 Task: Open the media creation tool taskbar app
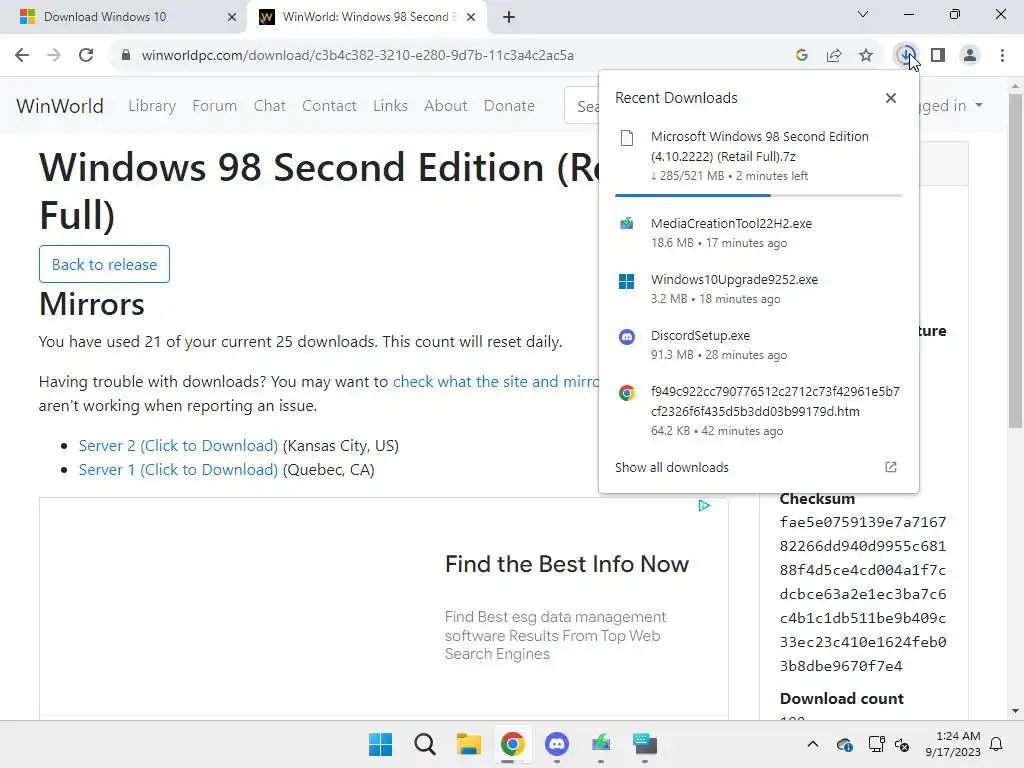(601, 744)
